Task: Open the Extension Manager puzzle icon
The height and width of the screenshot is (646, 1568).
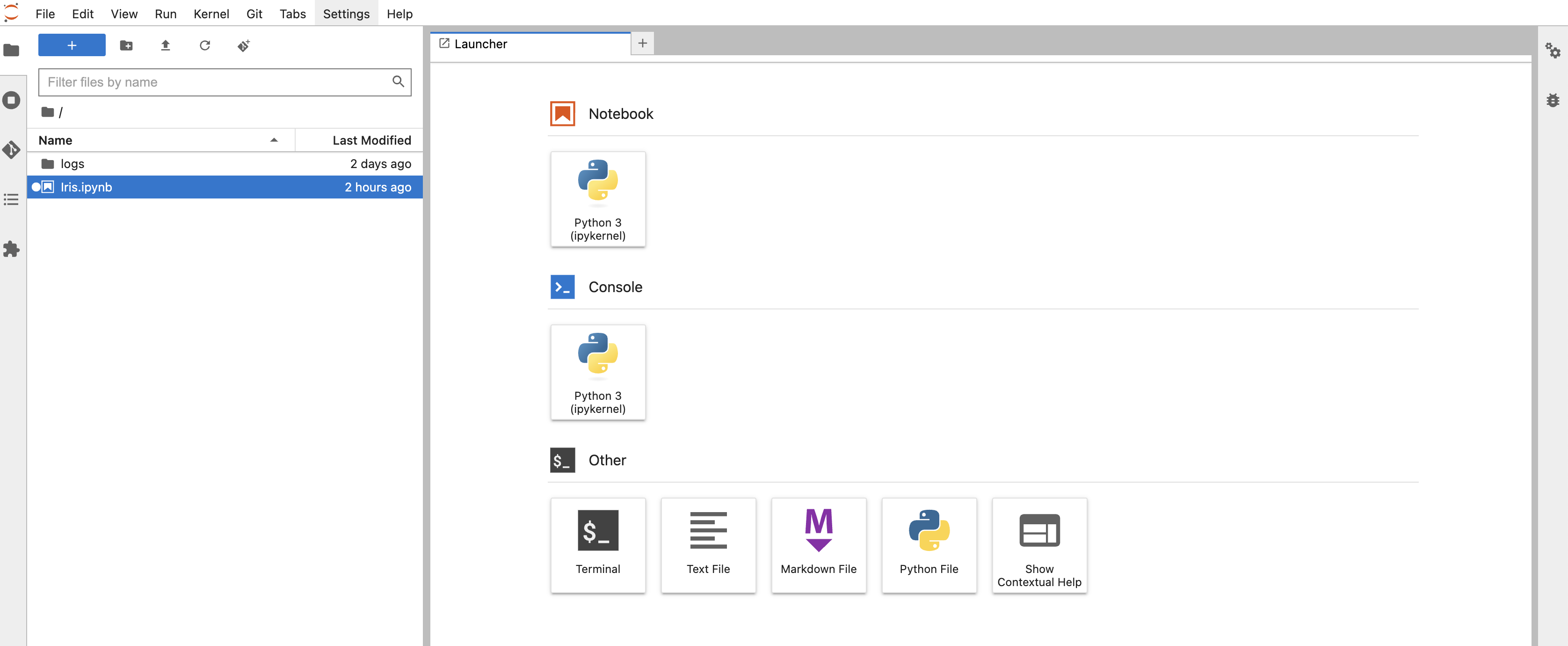Action: [x=12, y=249]
